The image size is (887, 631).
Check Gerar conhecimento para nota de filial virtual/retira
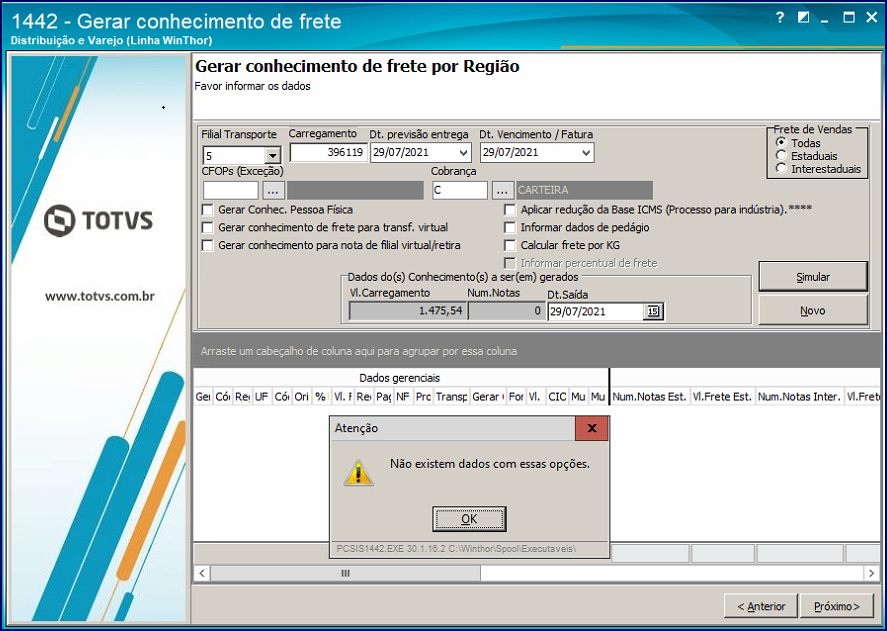point(208,246)
